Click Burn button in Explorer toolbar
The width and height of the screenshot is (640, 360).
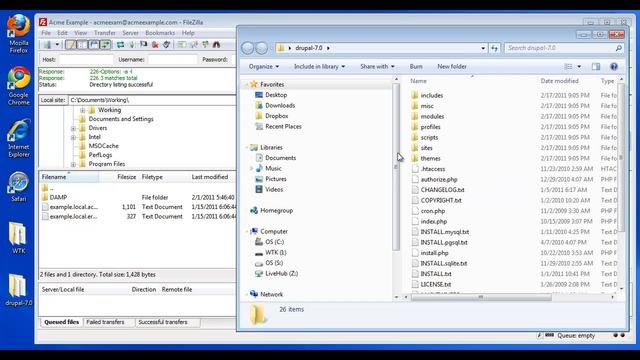click(x=416, y=66)
